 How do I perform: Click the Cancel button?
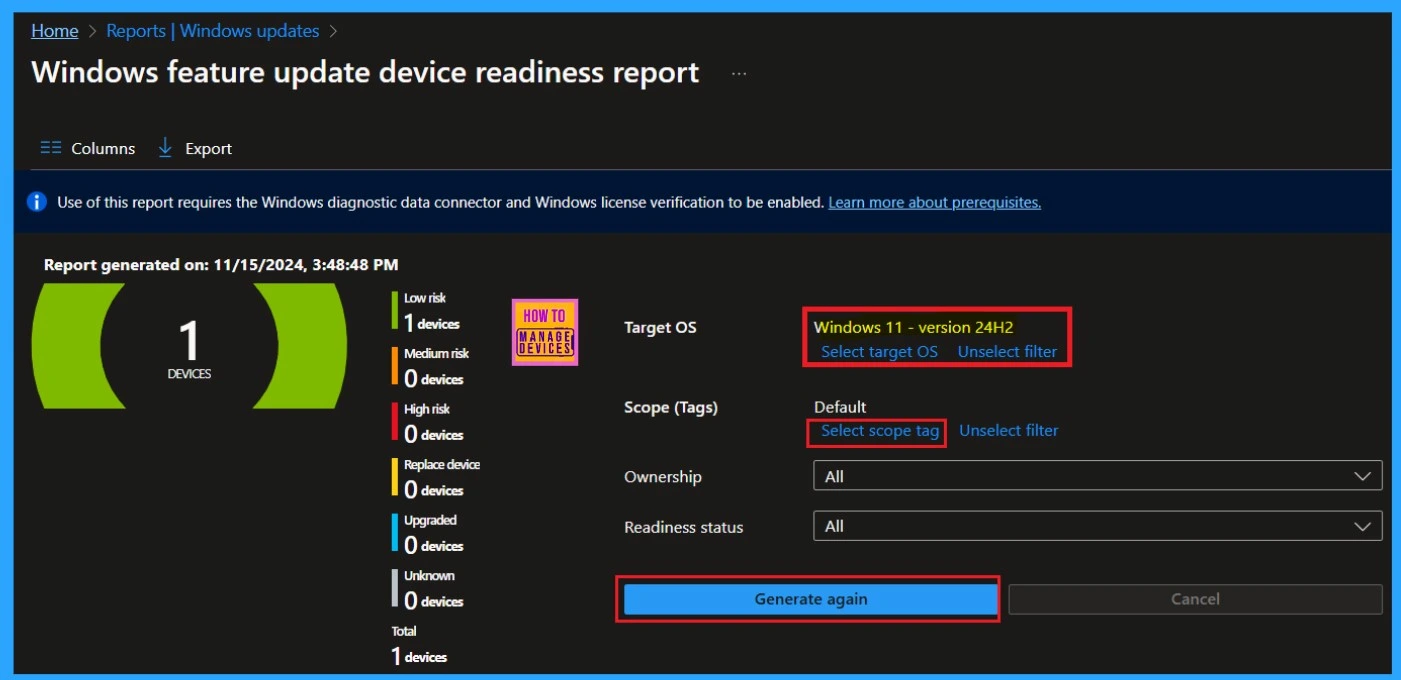coord(1195,599)
